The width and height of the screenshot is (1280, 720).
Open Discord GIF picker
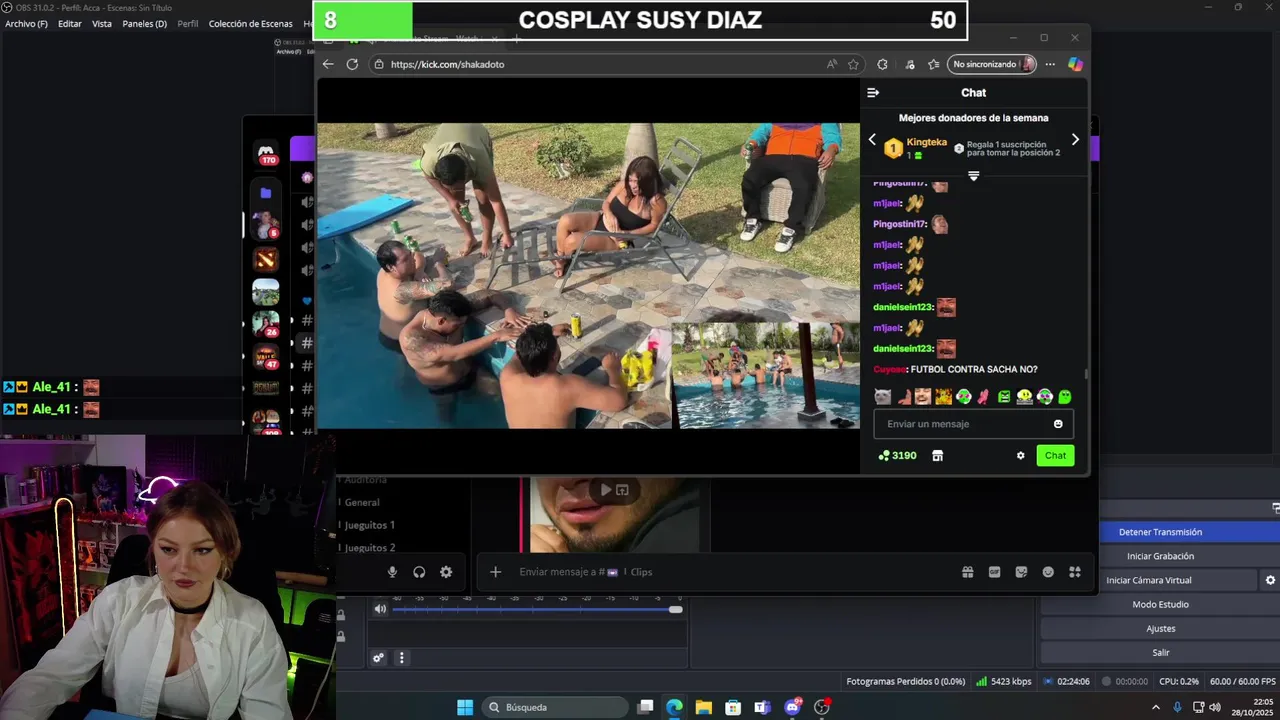pyautogui.click(x=994, y=572)
